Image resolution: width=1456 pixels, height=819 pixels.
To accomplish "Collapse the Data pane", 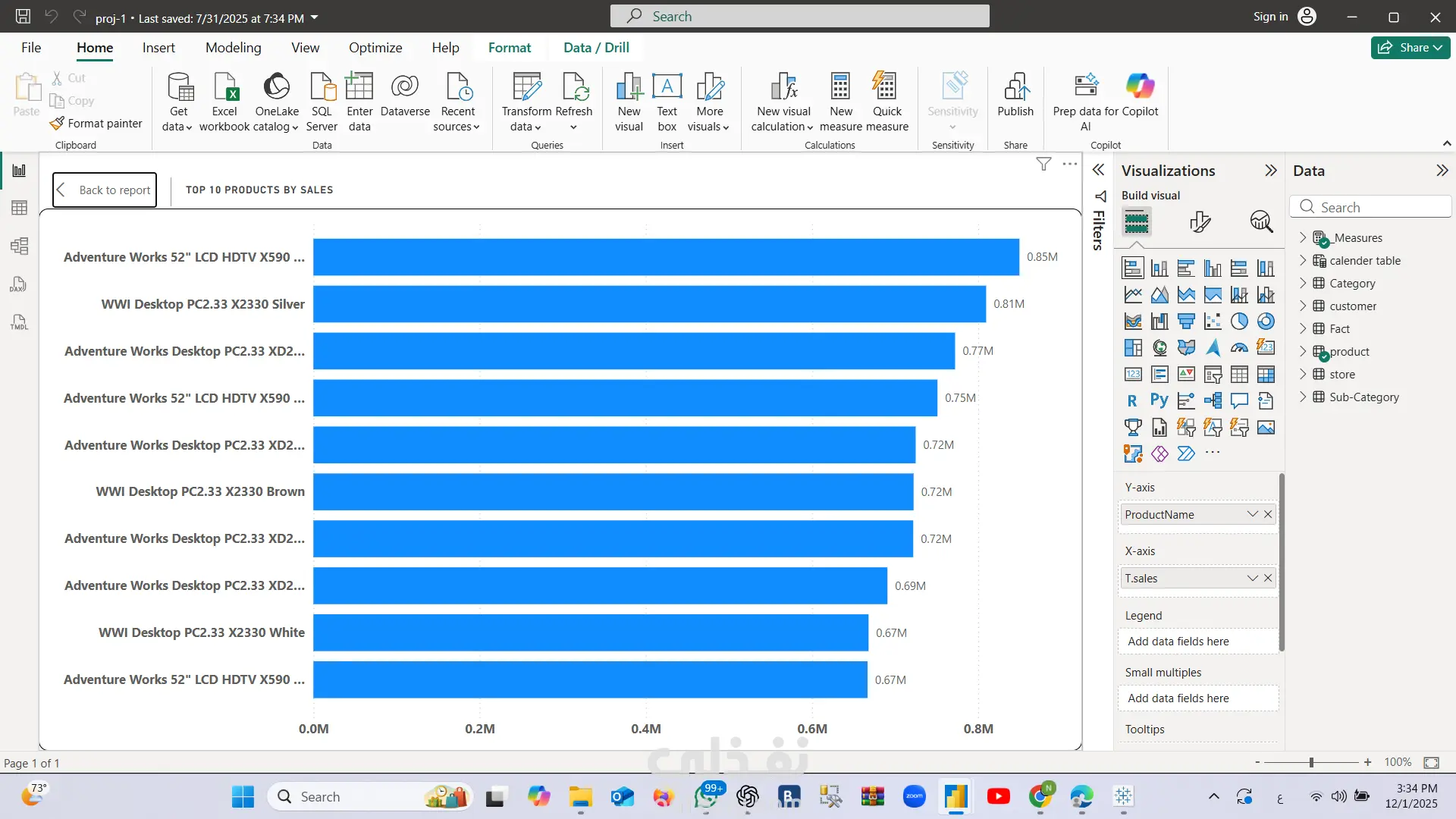I will pyautogui.click(x=1442, y=171).
